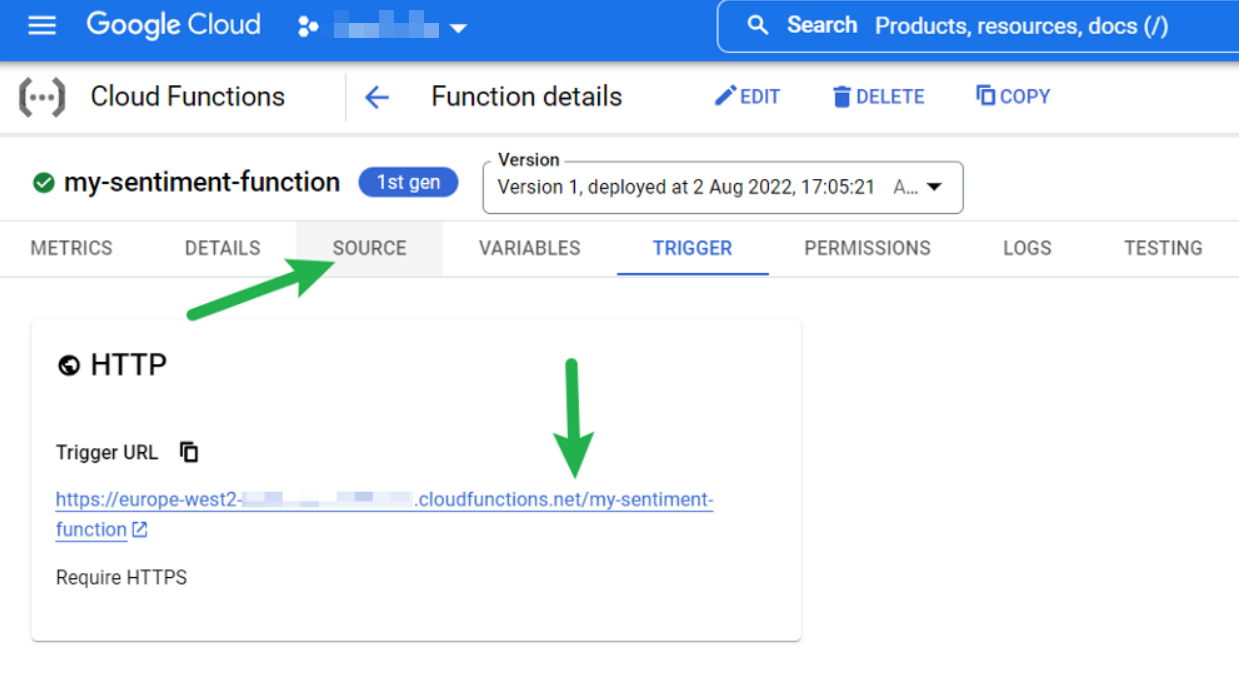
Task: Open the hamburger navigation menu
Action: pyautogui.click(x=42, y=25)
